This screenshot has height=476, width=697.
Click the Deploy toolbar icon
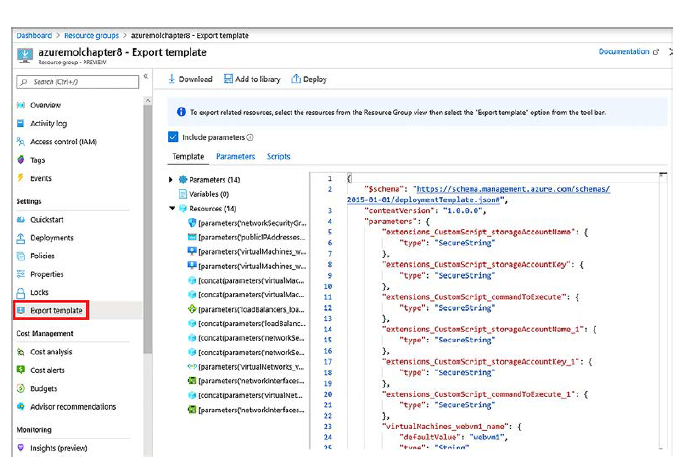[x=295, y=79]
